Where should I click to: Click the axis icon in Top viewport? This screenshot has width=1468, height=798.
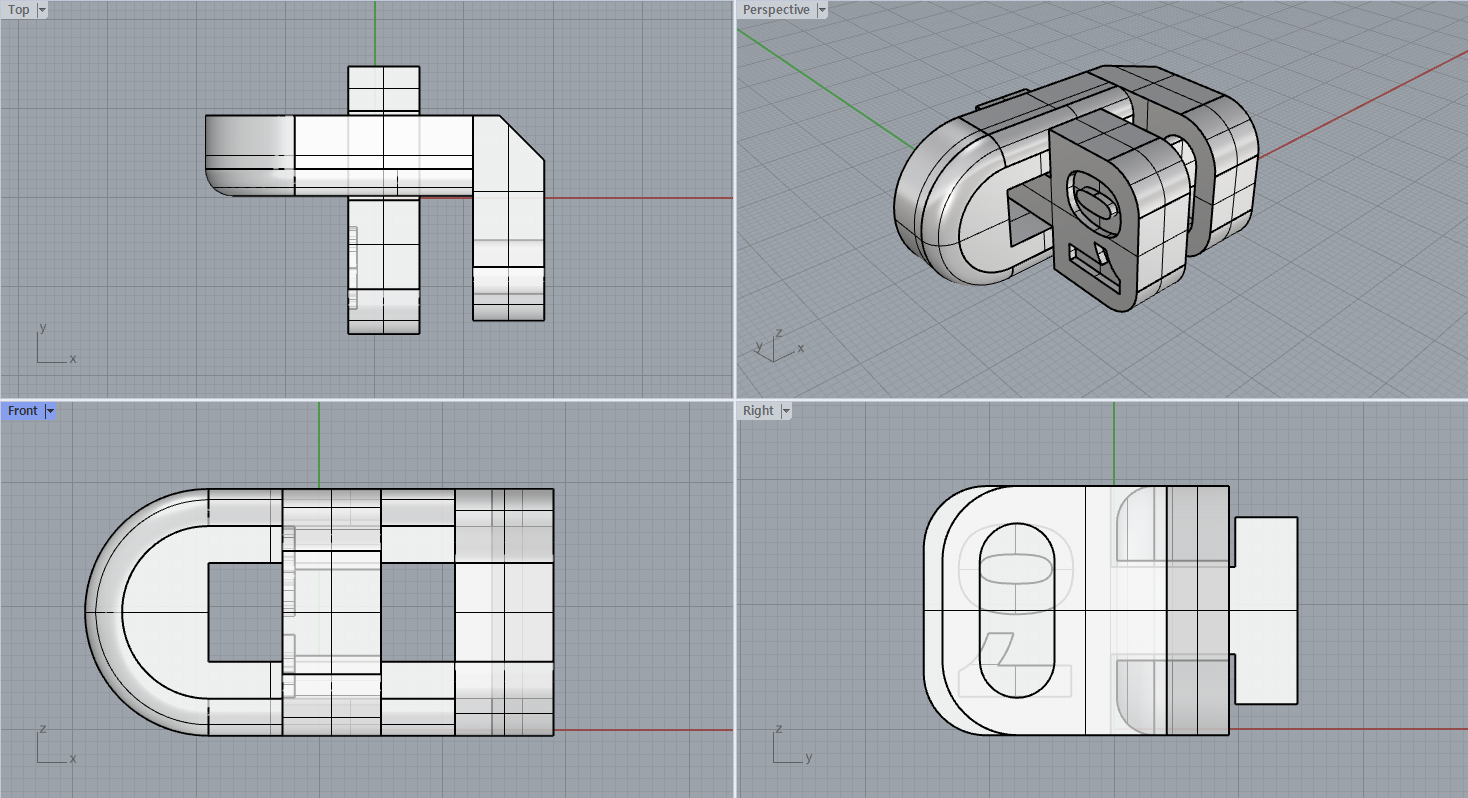pyautogui.click(x=55, y=344)
